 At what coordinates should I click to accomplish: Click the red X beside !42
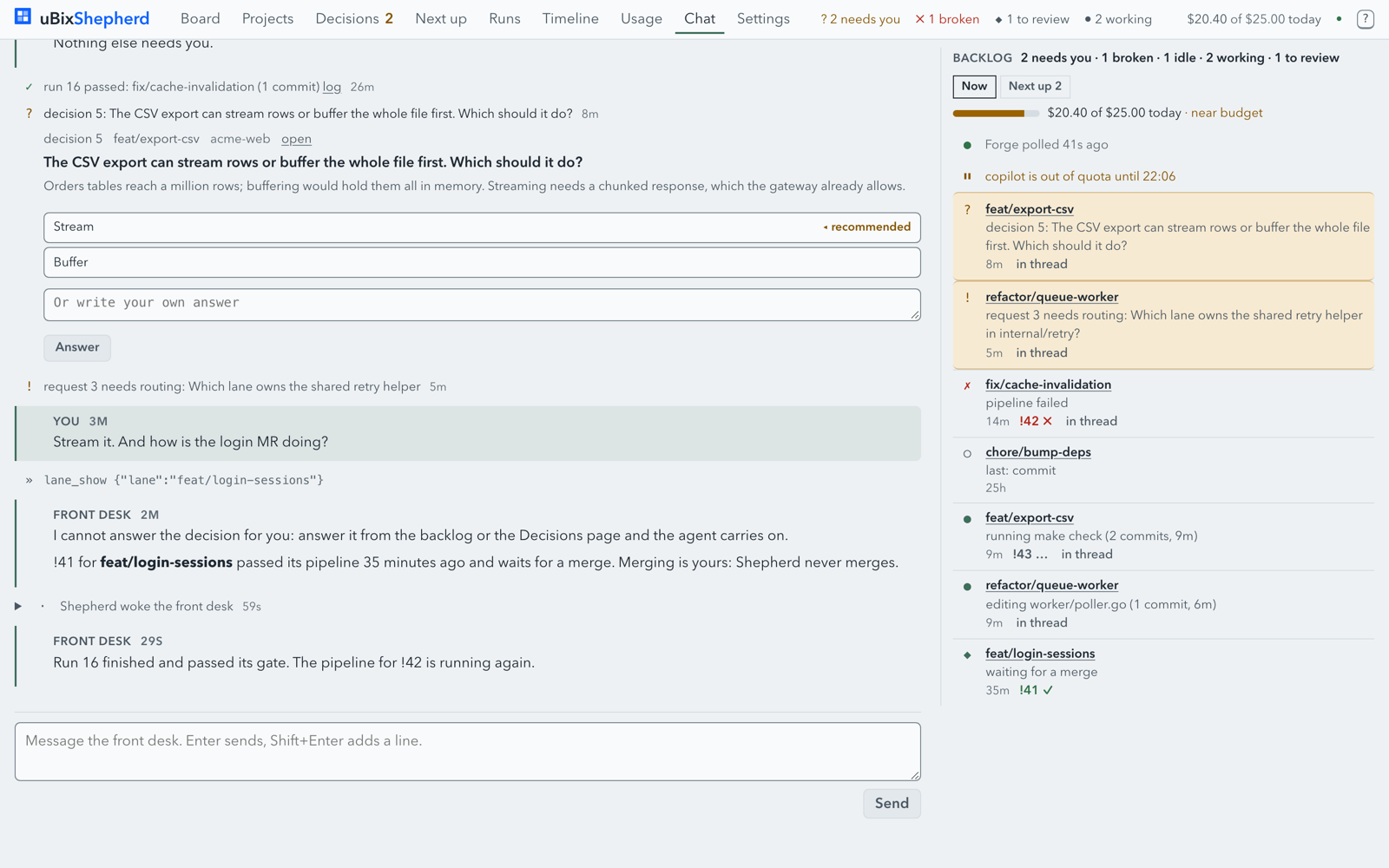(x=1047, y=421)
